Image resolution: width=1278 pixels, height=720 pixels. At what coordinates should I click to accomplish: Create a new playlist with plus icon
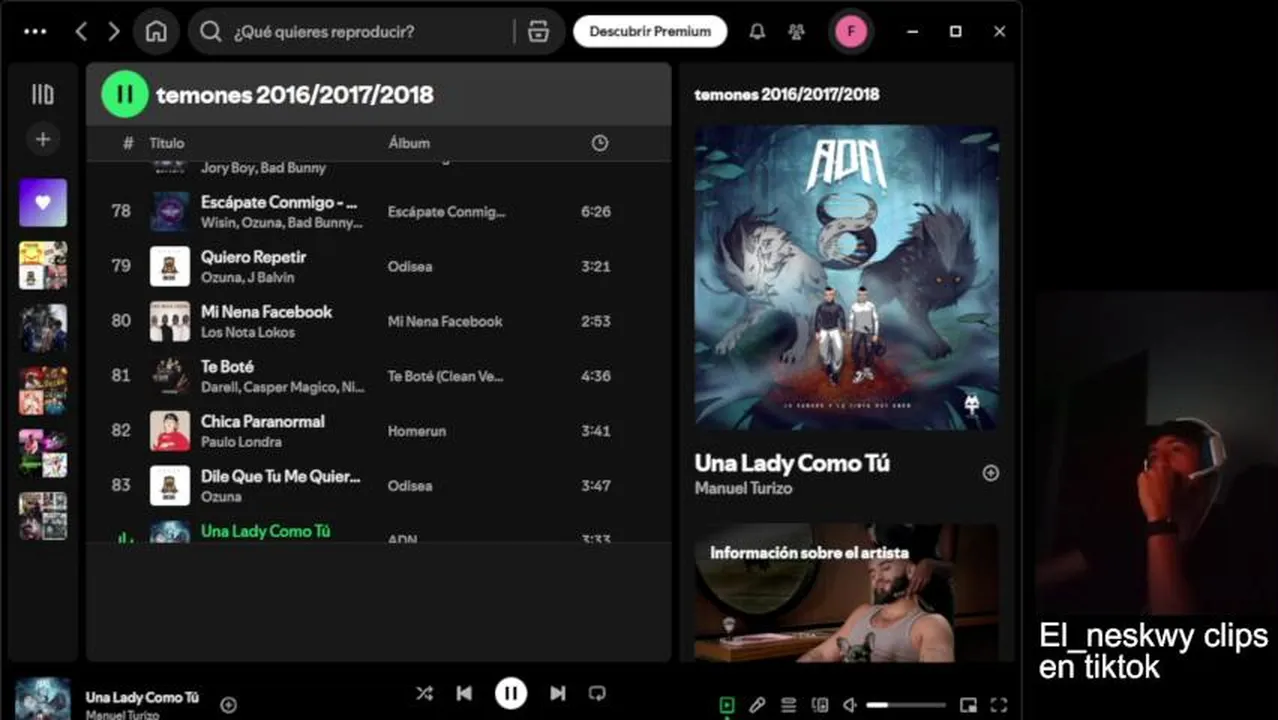click(x=42, y=139)
